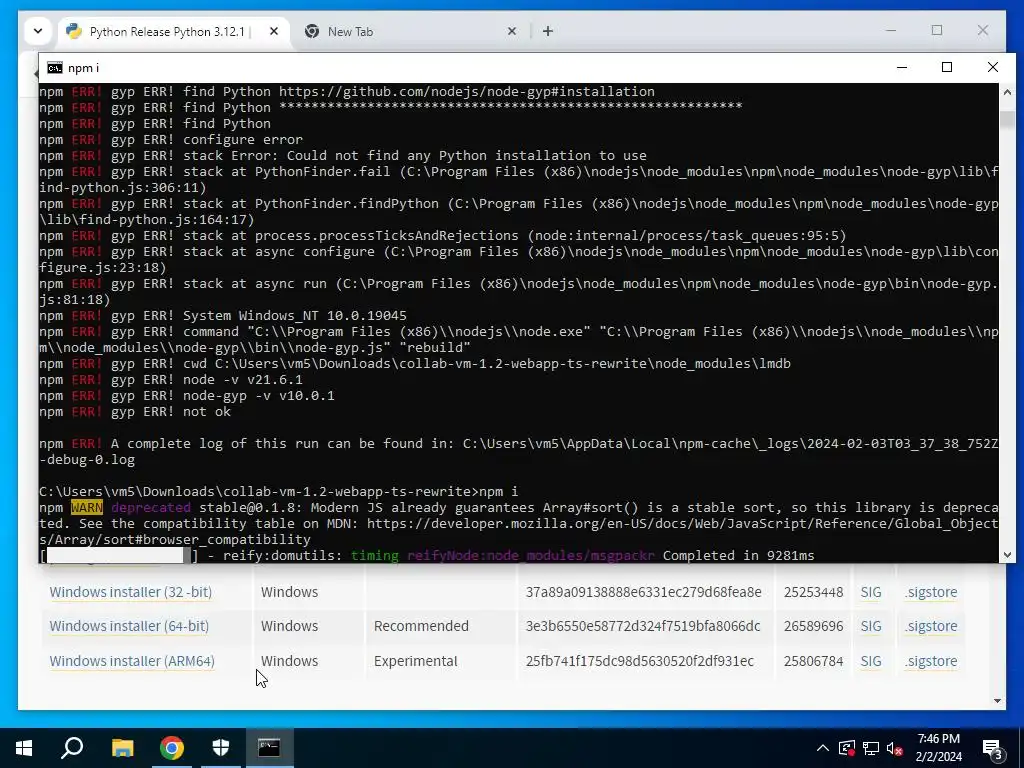Image resolution: width=1024 pixels, height=768 pixels.
Task: Switch to the New Tab tab
Action: [x=350, y=31]
